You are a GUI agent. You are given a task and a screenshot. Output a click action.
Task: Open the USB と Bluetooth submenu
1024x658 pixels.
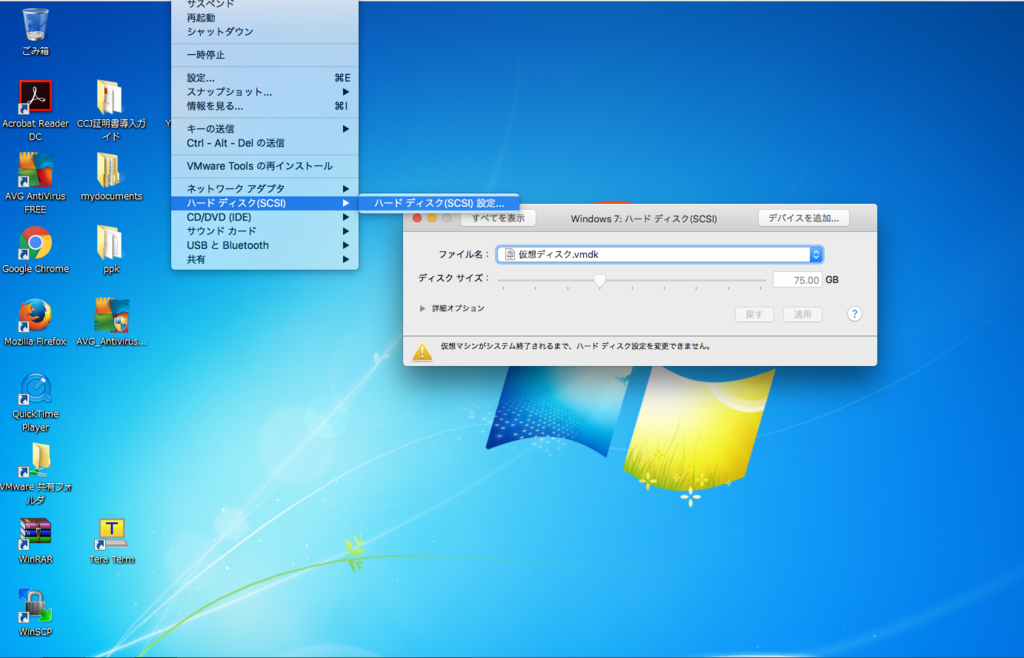pos(264,245)
